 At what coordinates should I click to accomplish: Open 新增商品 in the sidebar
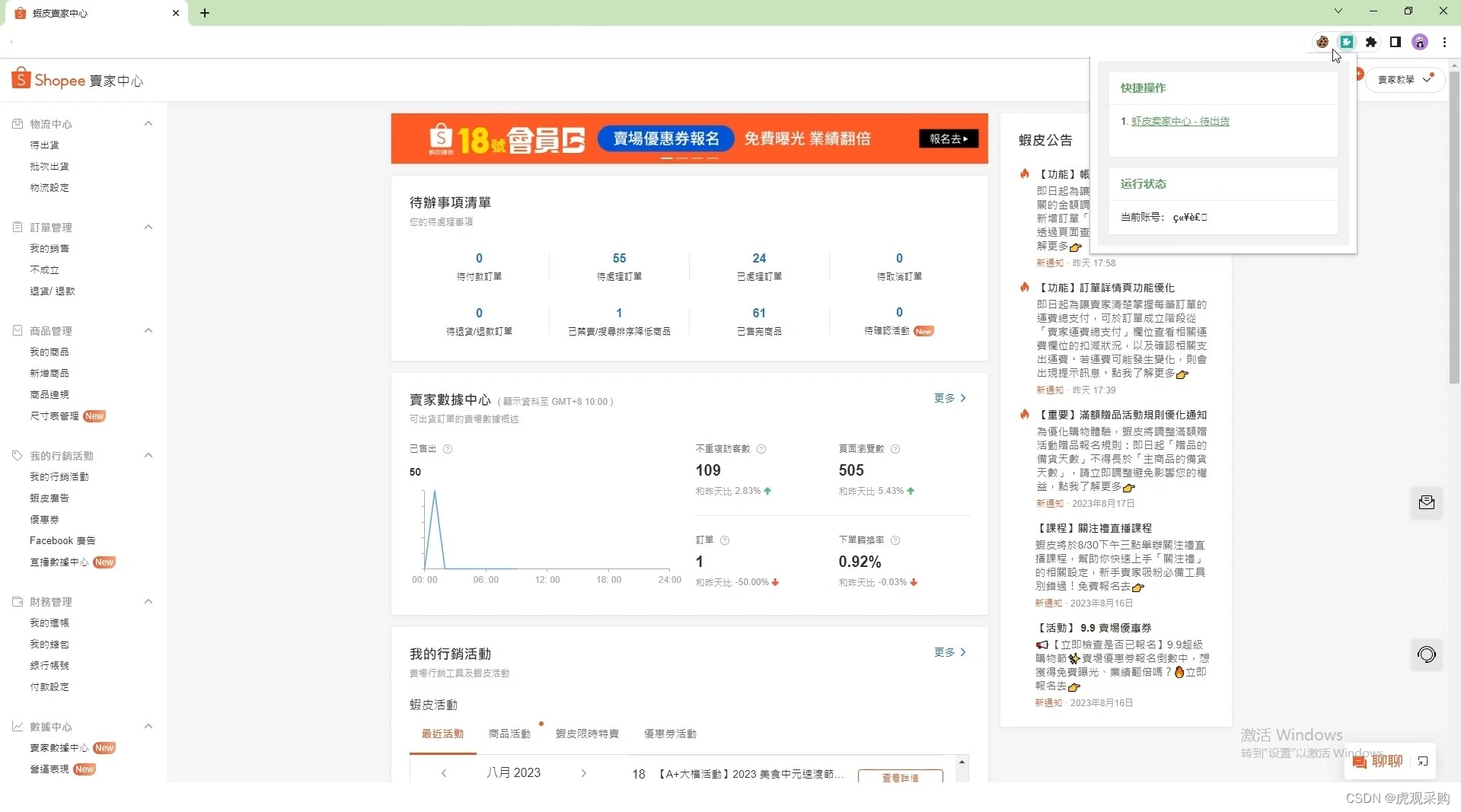49,373
